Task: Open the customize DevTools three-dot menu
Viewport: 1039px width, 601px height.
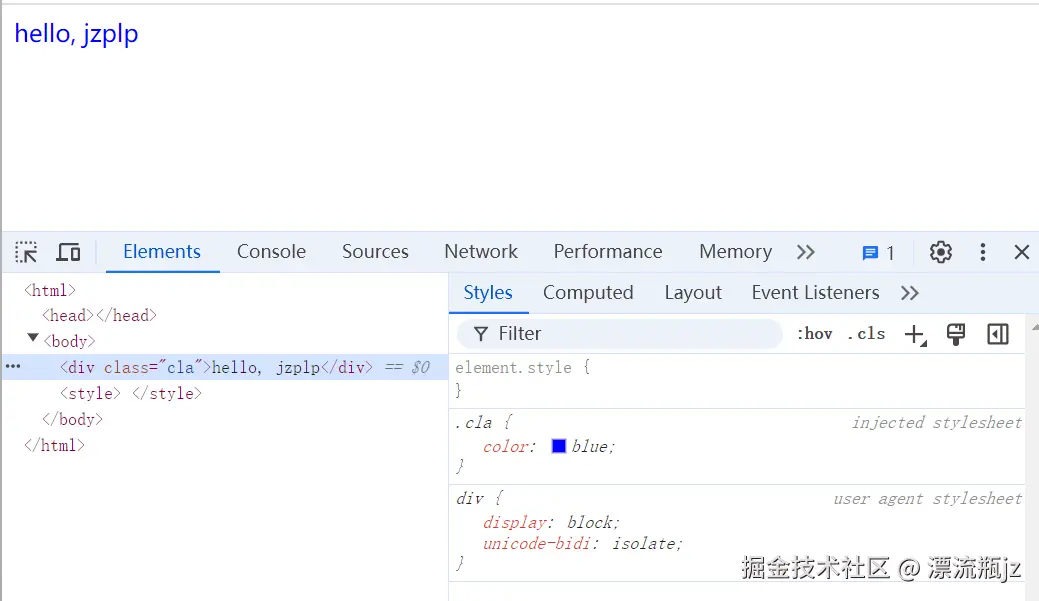Action: click(982, 252)
